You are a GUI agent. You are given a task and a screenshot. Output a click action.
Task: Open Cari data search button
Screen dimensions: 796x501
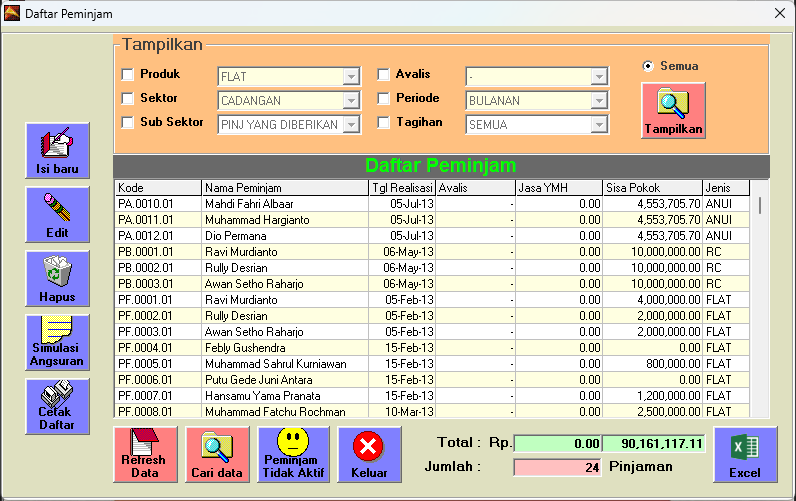click(x=217, y=454)
